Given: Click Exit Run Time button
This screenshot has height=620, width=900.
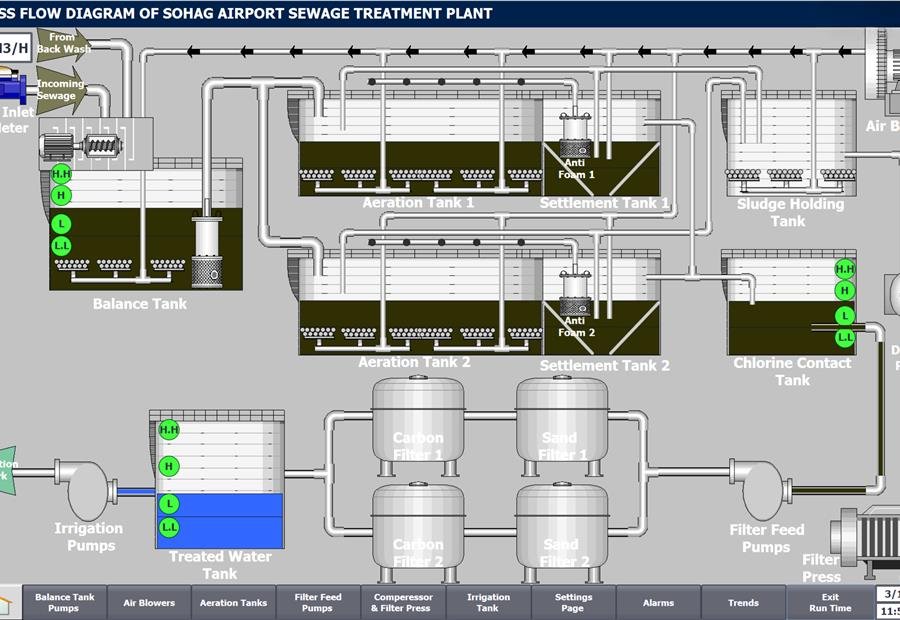Looking at the screenshot, I should (830, 602).
